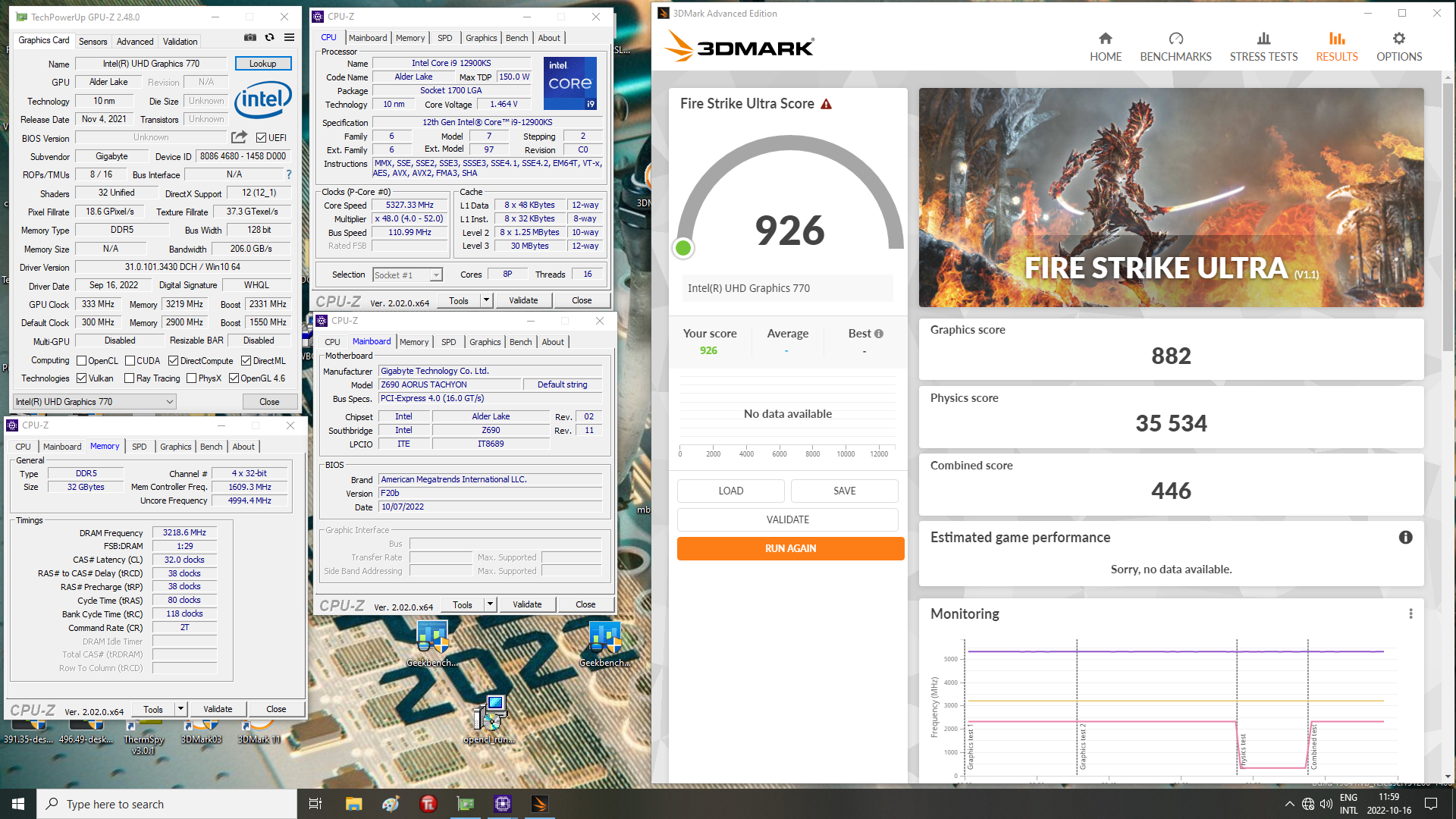Click the BIOS export share icon in GPU-Z
Viewport: 1456px width, 819px height.
pyautogui.click(x=239, y=137)
